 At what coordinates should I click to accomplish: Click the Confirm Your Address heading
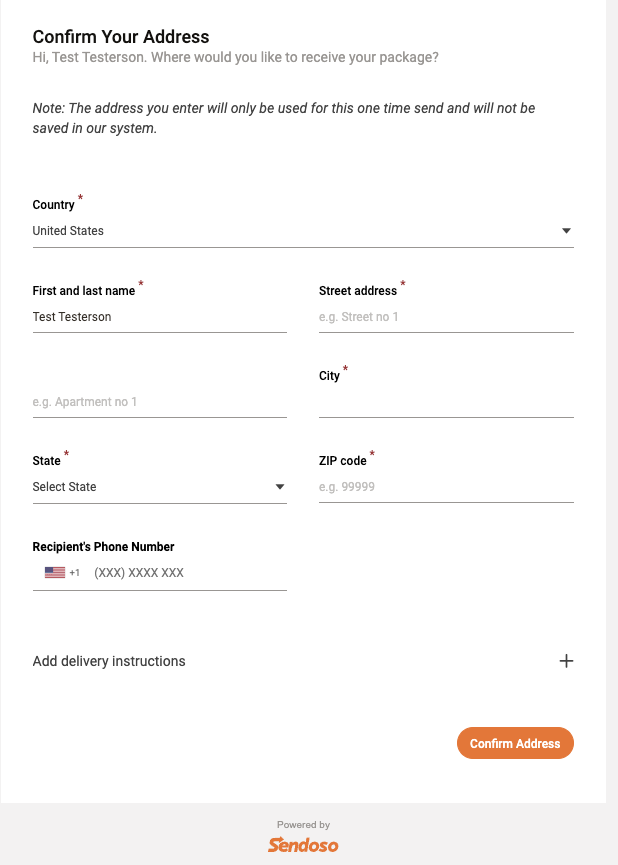click(121, 37)
